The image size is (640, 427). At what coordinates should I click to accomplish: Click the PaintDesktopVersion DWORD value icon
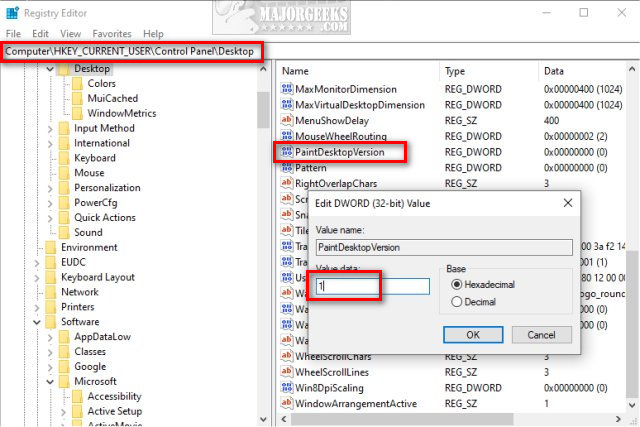point(286,152)
